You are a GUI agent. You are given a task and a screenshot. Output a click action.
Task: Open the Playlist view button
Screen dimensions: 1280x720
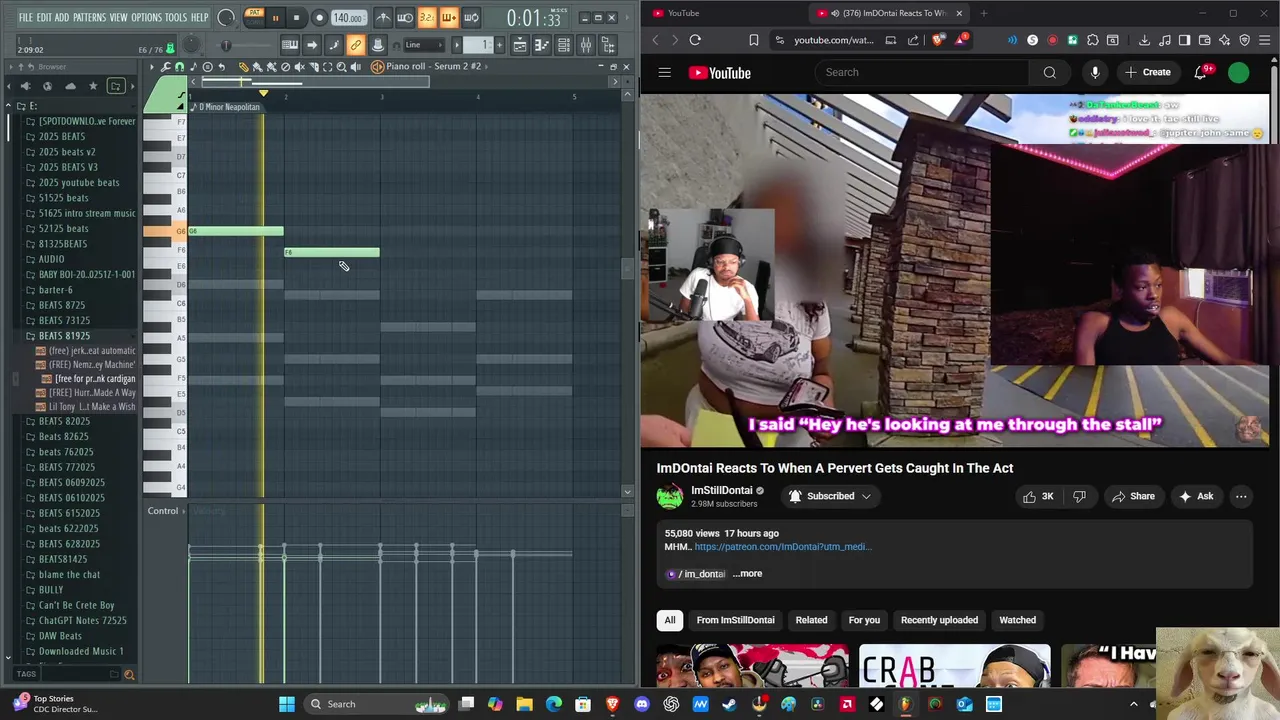(x=520, y=45)
